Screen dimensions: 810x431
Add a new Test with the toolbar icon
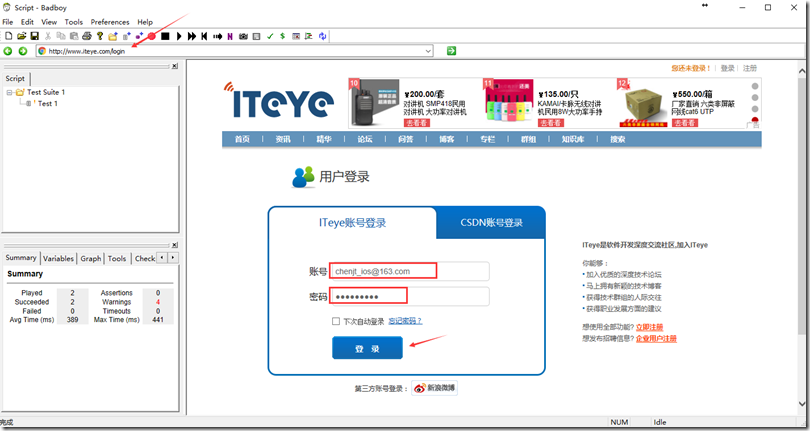coord(127,36)
